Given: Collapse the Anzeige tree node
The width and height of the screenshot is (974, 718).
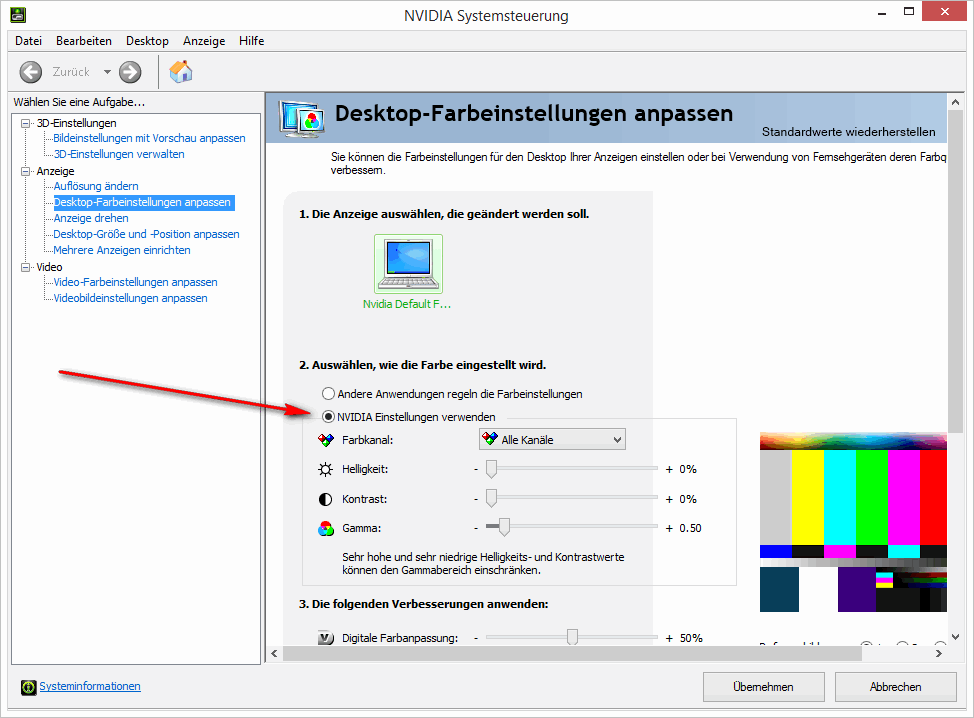Looking at the screenshot, I should [x=25, y=171].
